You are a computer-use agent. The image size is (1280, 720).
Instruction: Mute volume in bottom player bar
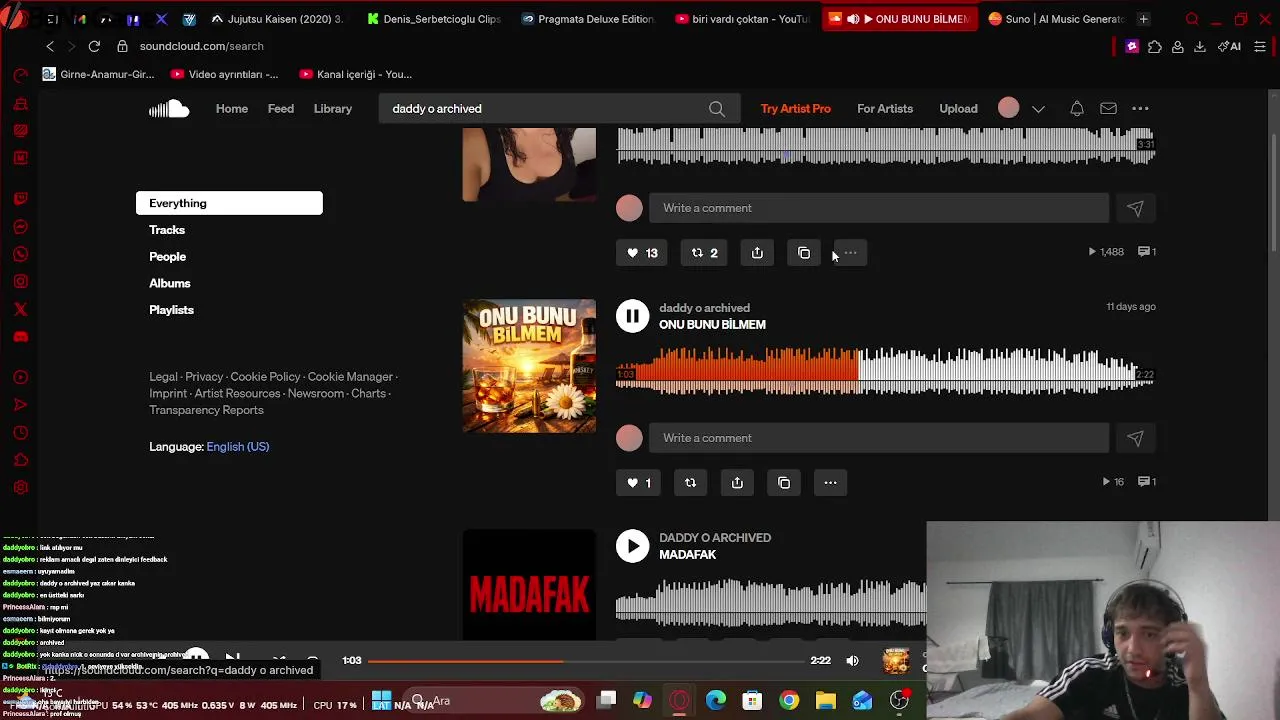click(x=852, y=661)
